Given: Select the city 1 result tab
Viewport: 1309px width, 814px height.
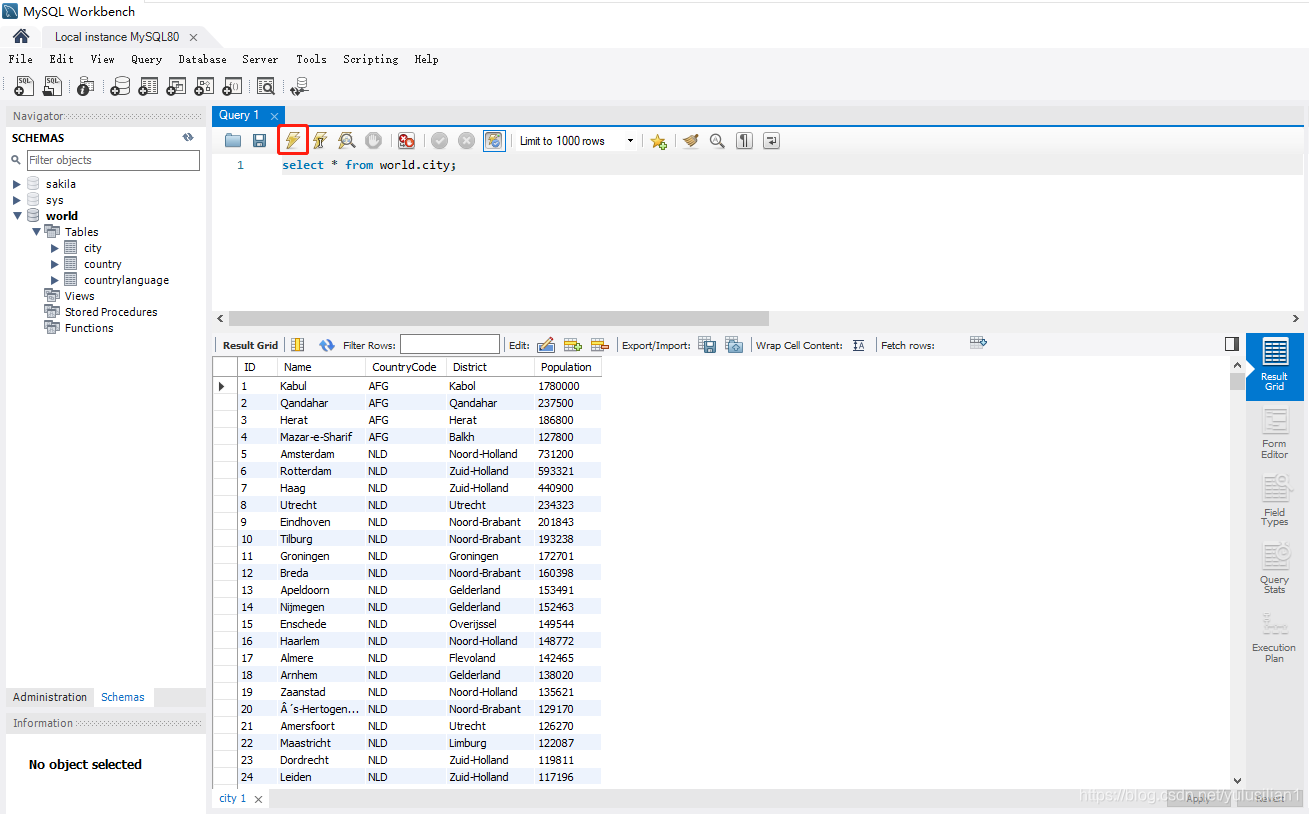Looking at the screenshot, I should [x=232, y=798].
